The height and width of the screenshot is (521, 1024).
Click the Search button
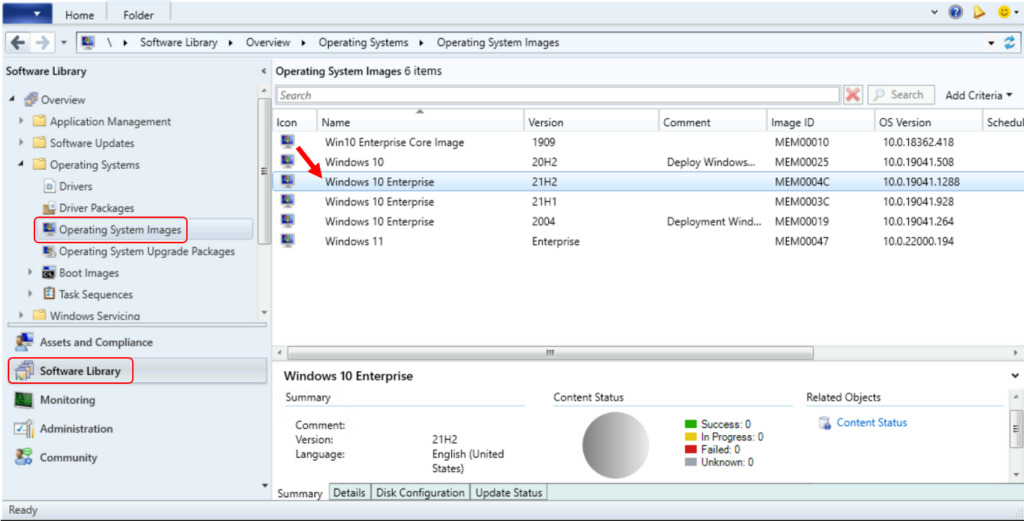pos(901,95)
